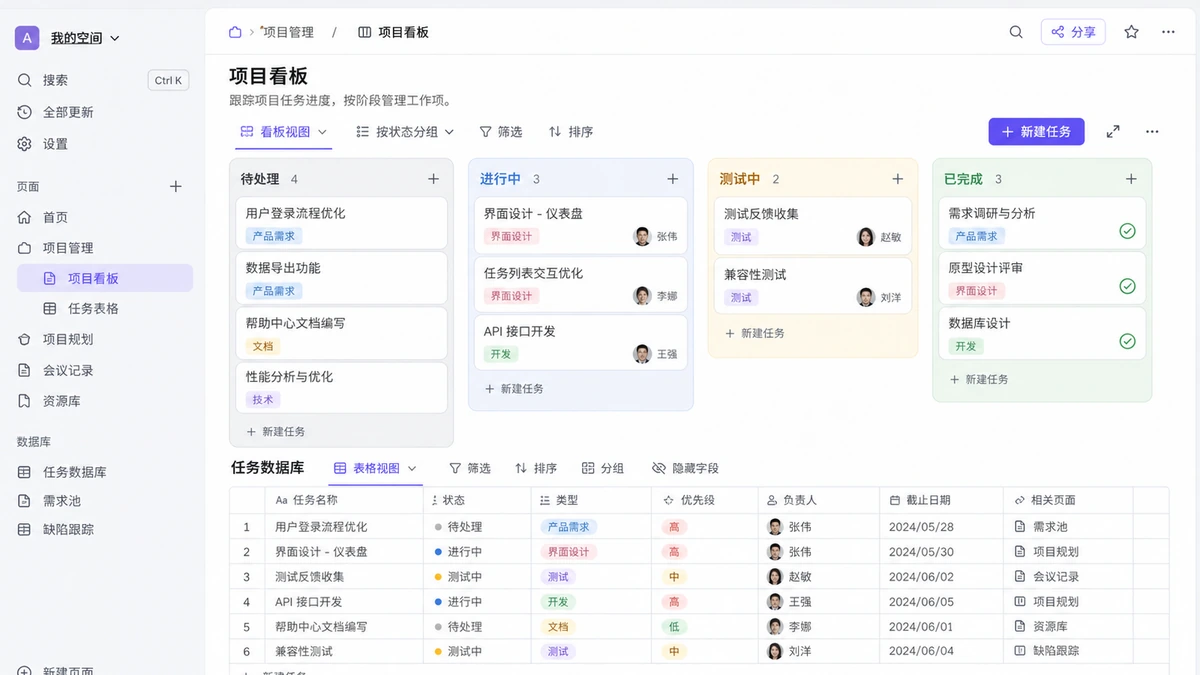Click 新建任务 at bottom of 待处理 column
Viewport: 1200px width, 675px height.
pyautogui.click(x=275, y=431)
